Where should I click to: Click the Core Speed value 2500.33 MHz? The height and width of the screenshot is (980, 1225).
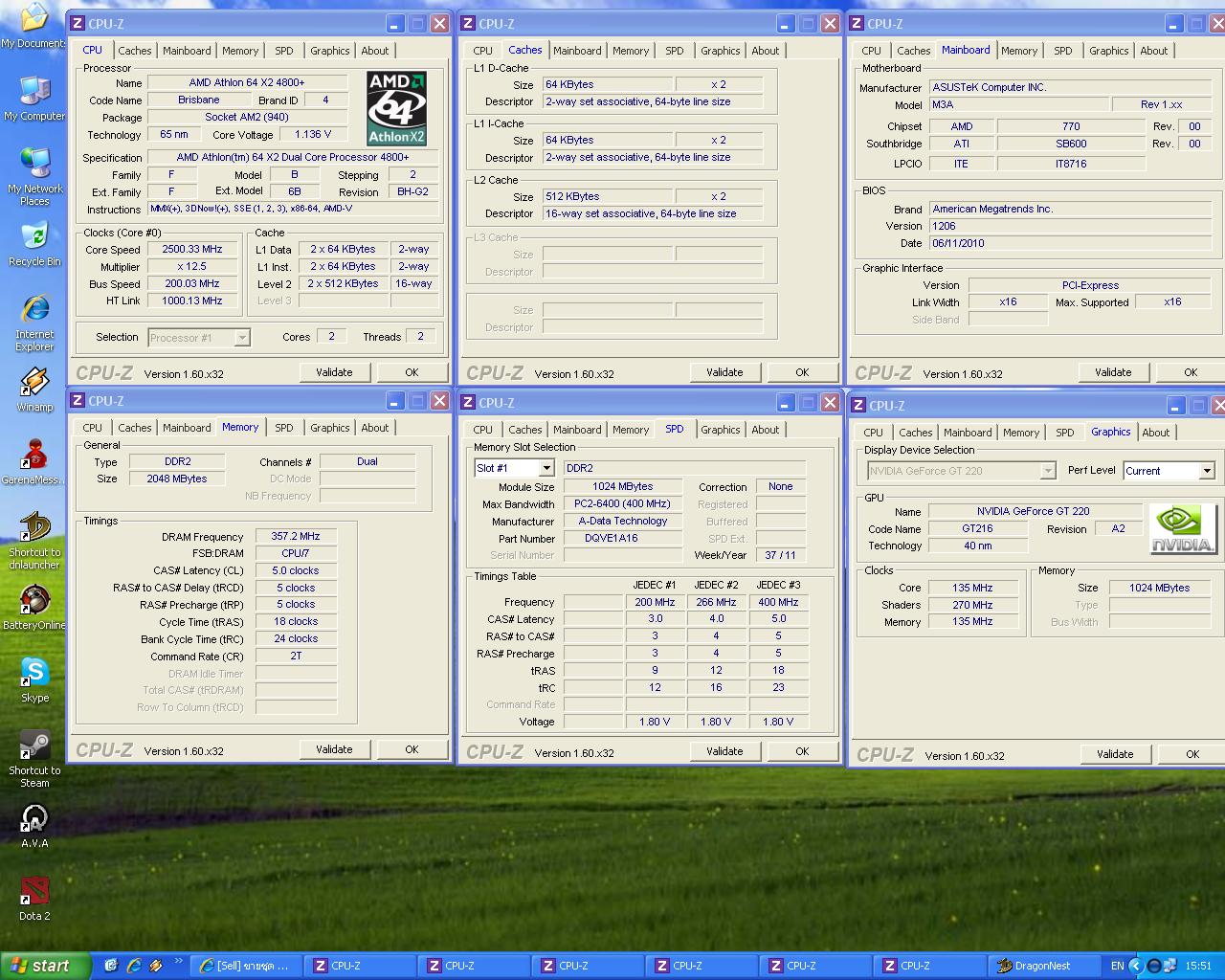pos(192,250)
